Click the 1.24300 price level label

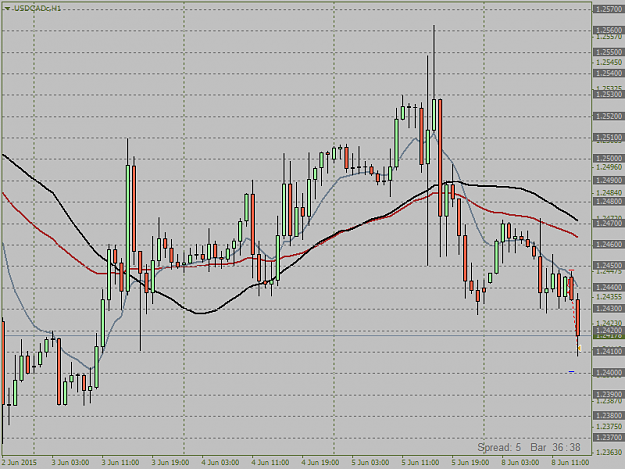(x=609, y=308)
